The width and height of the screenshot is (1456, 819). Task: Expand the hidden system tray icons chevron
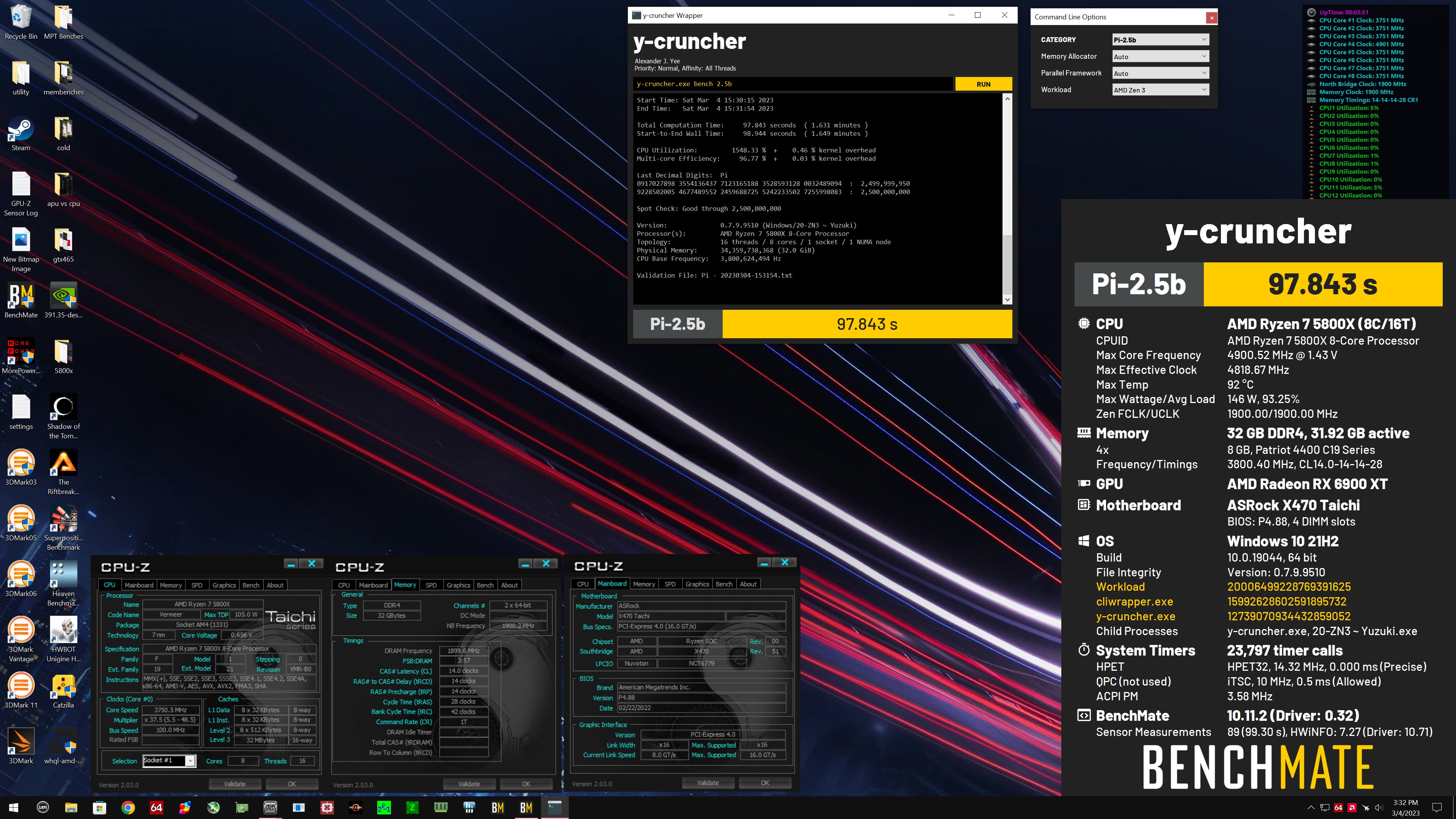pyautogui.click(x=1311, y=808)
